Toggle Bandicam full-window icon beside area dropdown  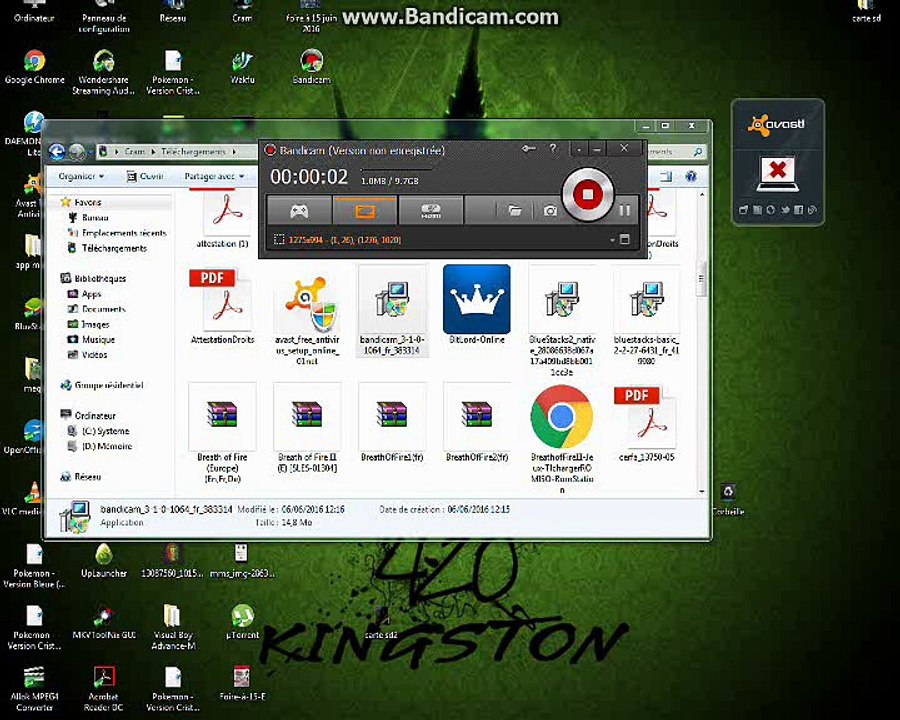click(625, 239)
